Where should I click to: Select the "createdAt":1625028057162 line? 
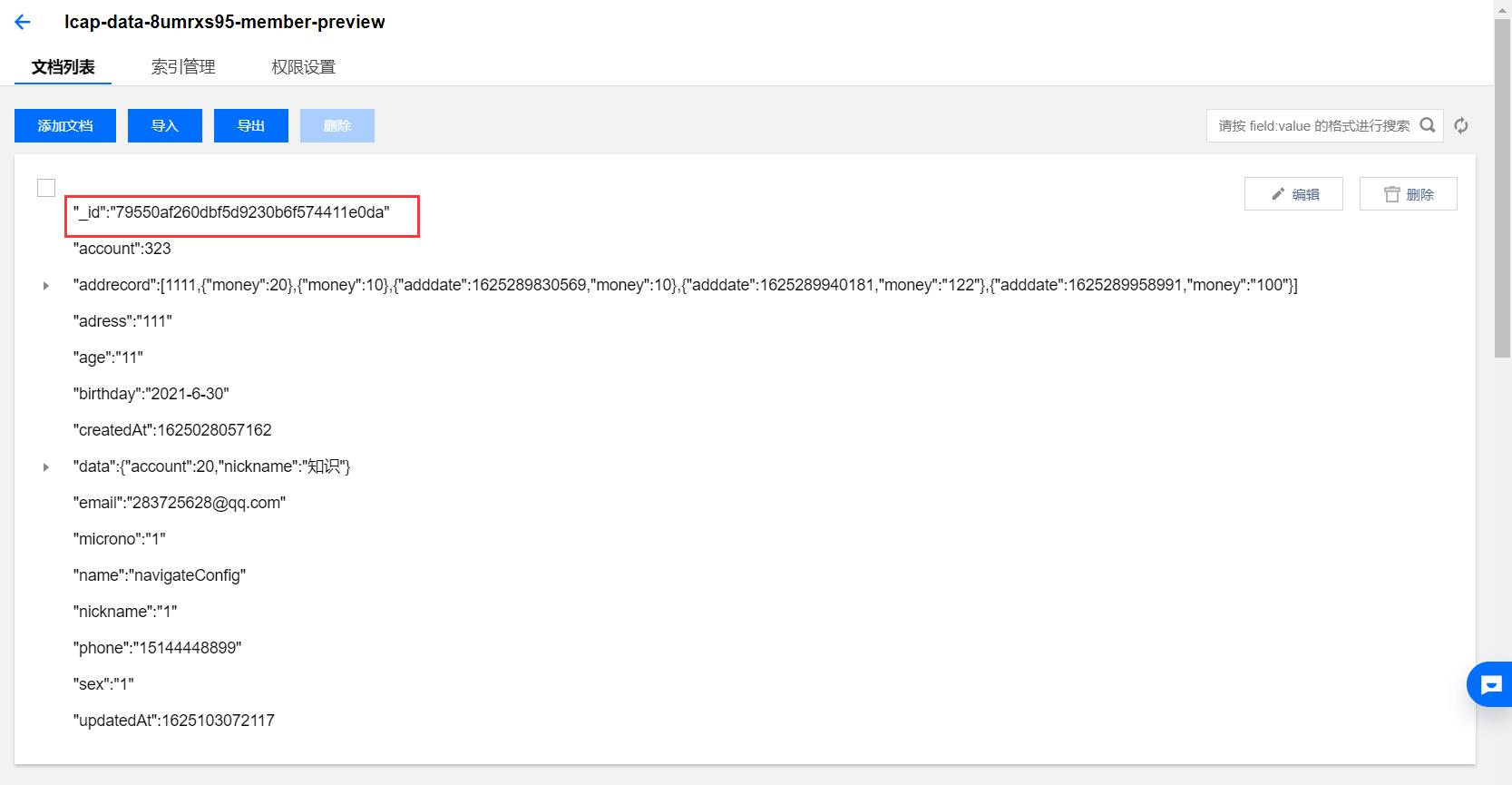click(x=172, y=430)
